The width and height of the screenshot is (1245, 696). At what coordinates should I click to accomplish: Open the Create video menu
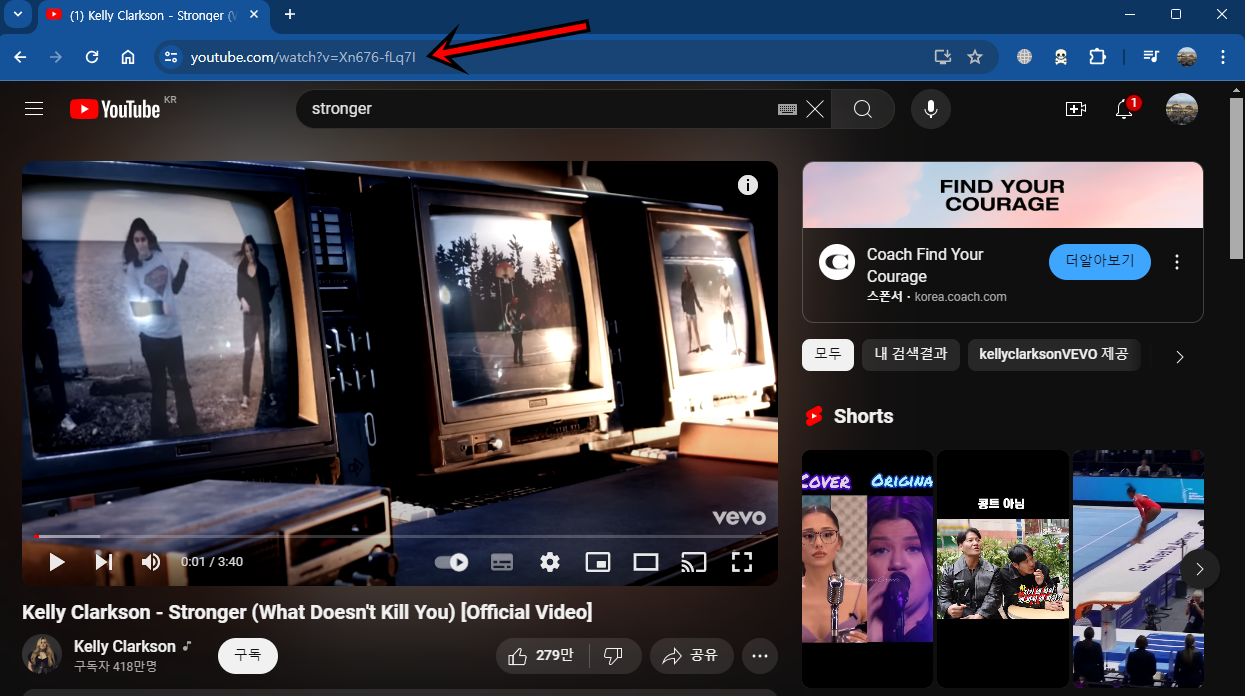[1076, 109]
